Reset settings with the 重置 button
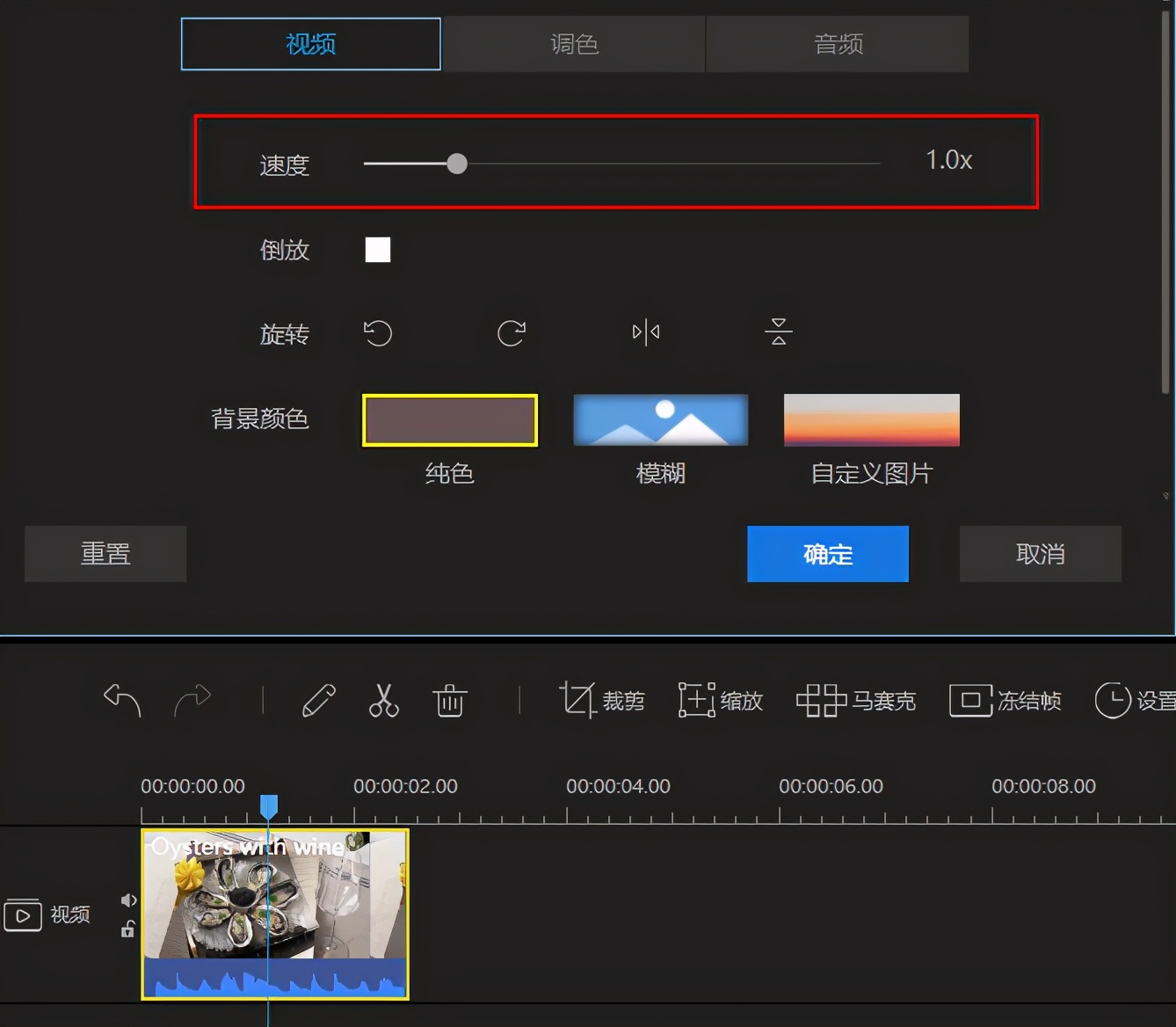The image size is (1176, 1027). coord(105,554)
